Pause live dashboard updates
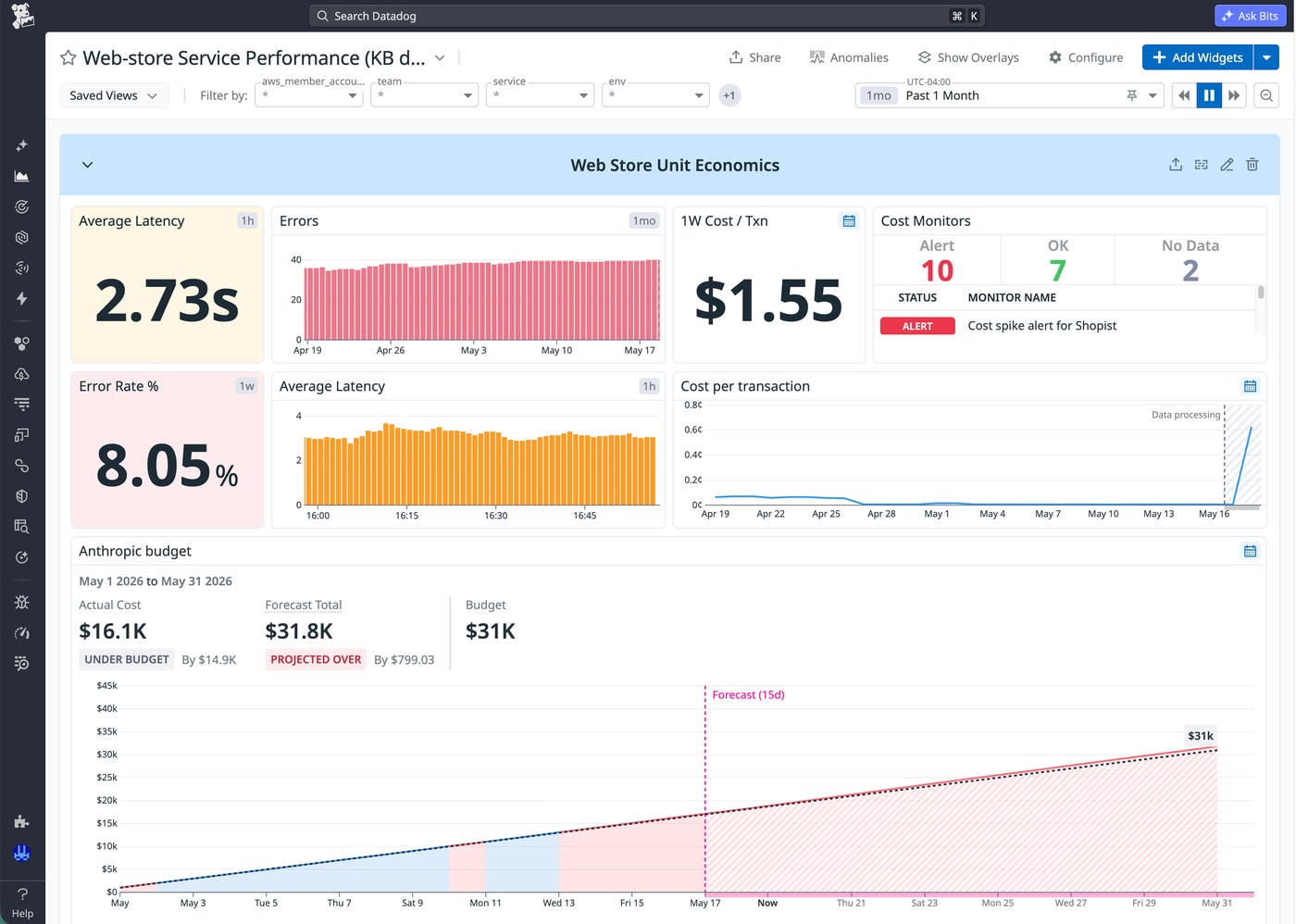1296x924 pixels. (1209, 95)
